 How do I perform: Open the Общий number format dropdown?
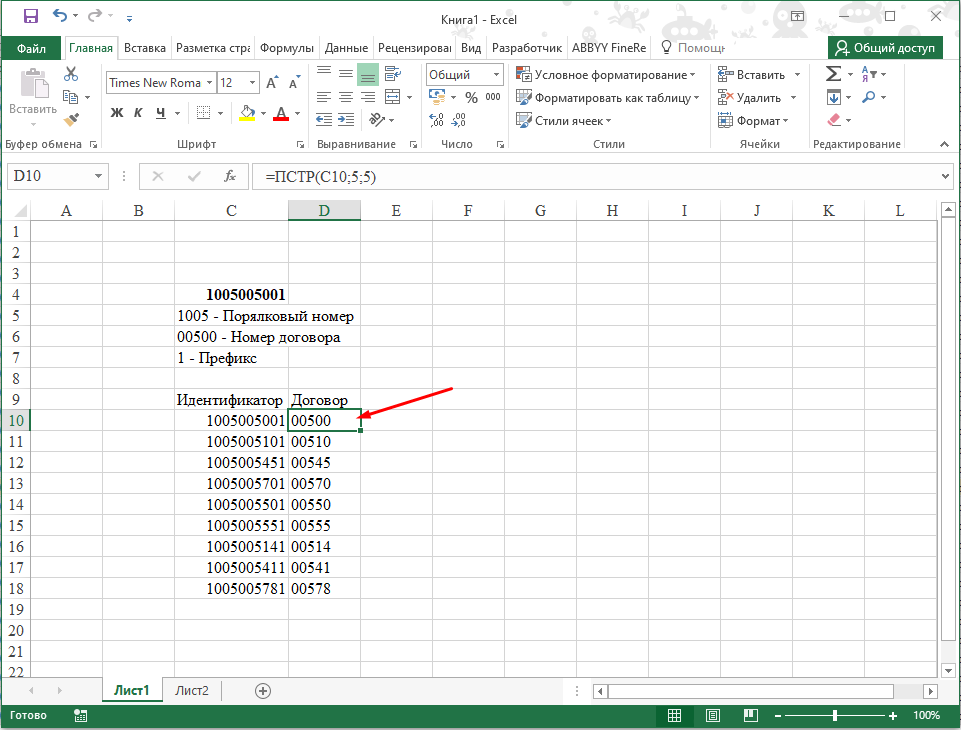point(496,75)
